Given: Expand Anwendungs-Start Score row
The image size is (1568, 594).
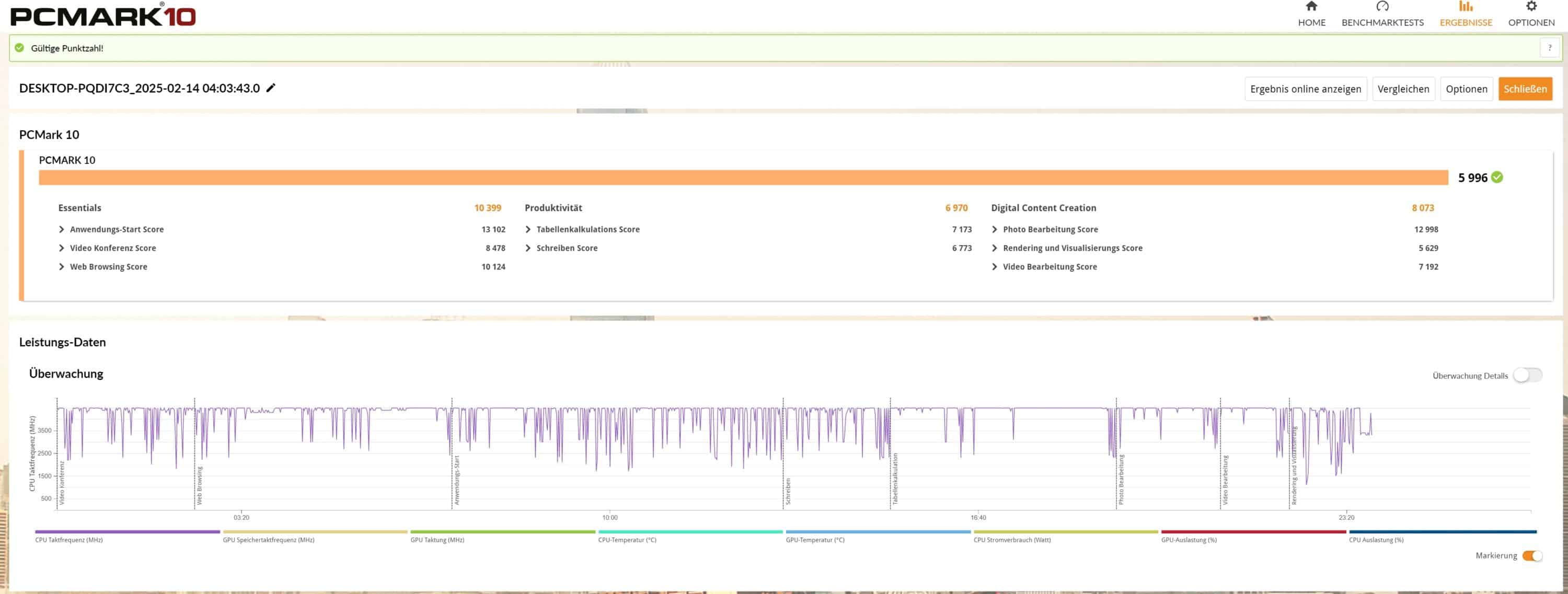Looking at the screenshot, I should 62,229.
